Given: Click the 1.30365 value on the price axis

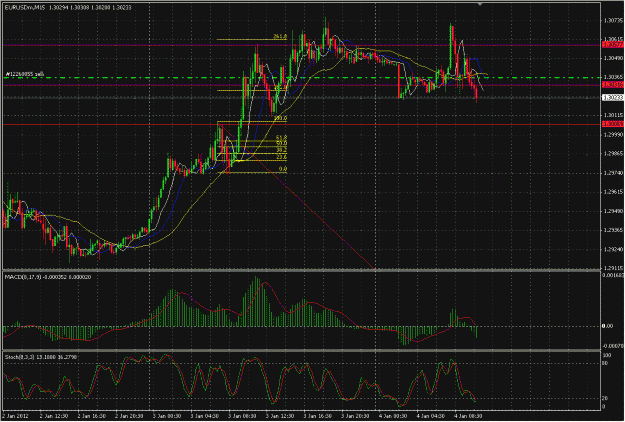Looking at the screenshot, I should (613, 77).
